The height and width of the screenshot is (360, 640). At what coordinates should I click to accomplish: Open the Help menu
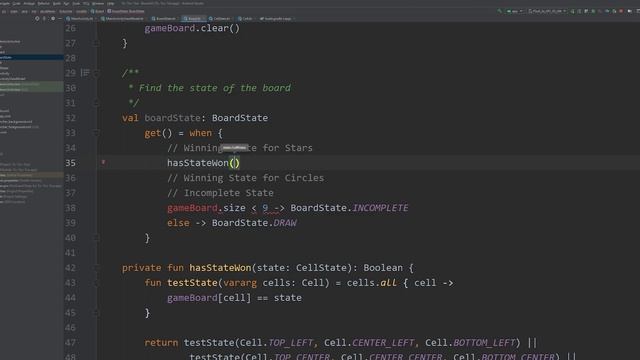click(111, 3)
